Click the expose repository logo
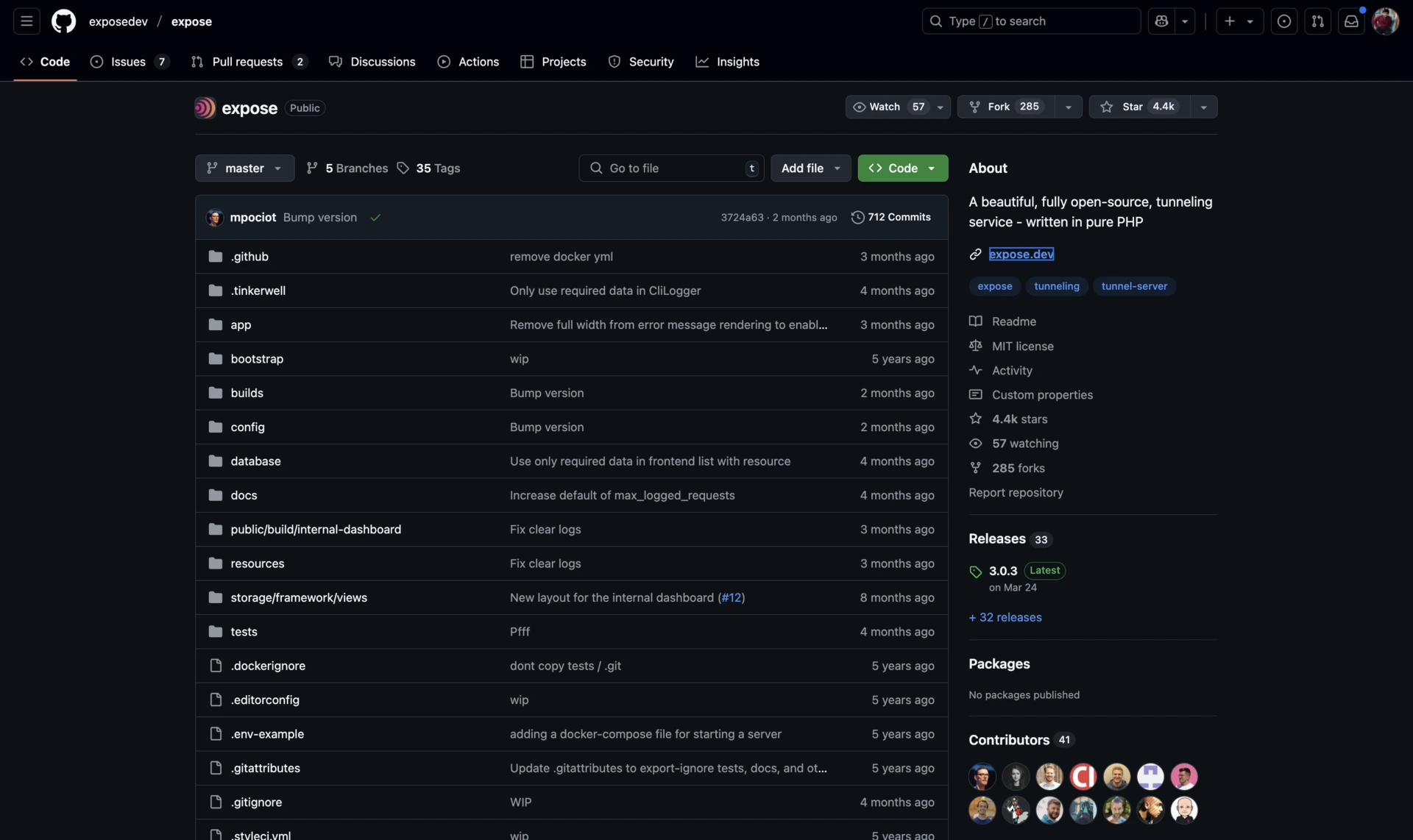 point(205,107)
